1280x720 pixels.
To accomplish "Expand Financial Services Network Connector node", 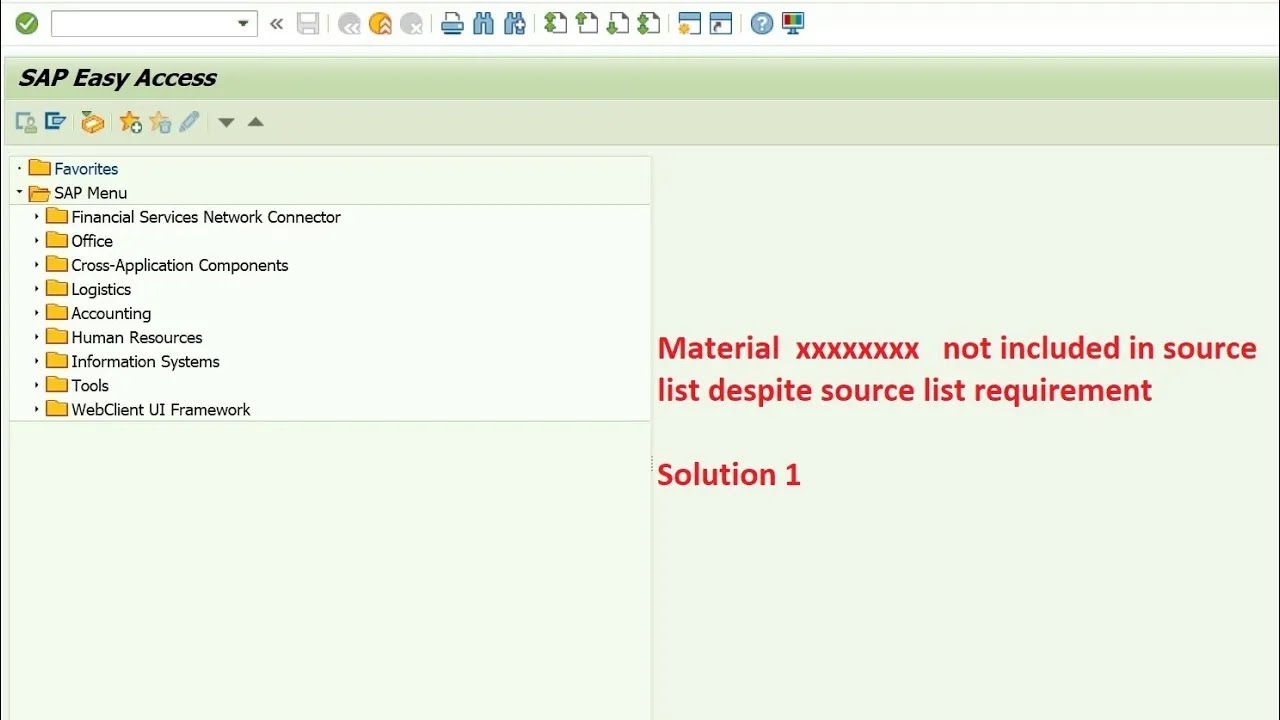I will (x=36, y=216).
